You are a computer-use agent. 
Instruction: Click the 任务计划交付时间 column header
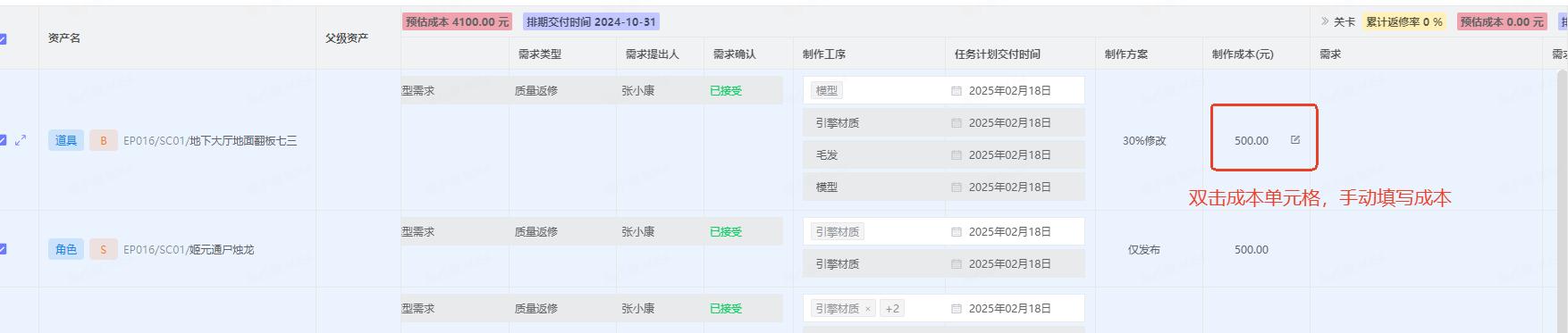pyautogui.click(x=997, y=54)
